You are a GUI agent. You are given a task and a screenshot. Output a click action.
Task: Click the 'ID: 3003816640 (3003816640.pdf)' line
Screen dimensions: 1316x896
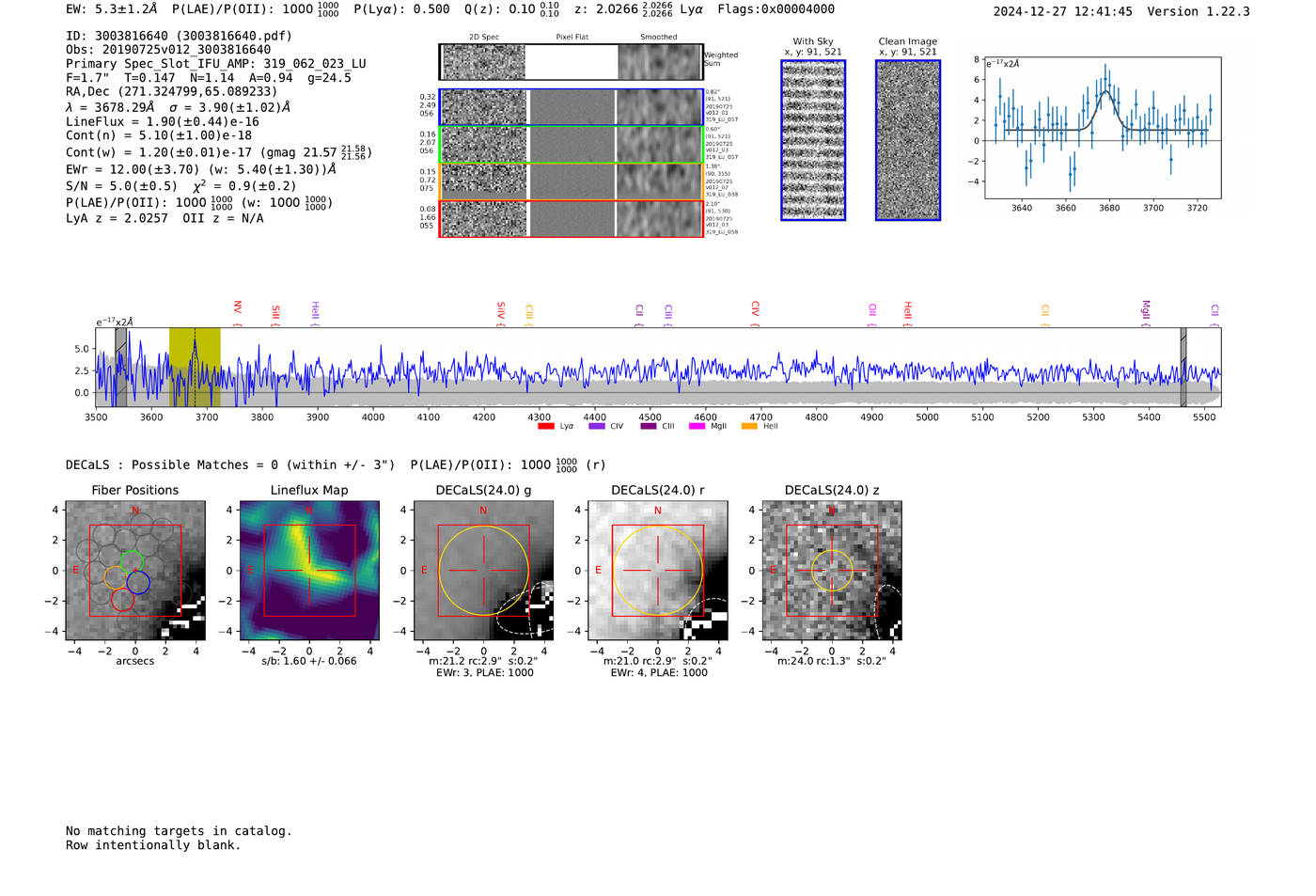[179, 36]
